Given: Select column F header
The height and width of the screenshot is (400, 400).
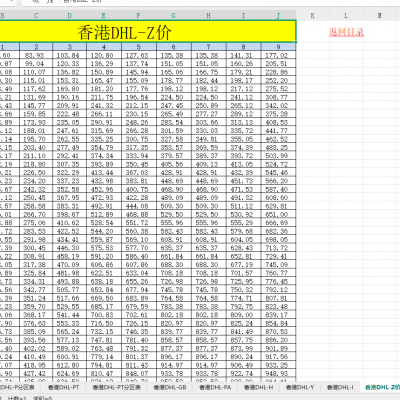Looking at the screenshot, I should click(138, 15).
